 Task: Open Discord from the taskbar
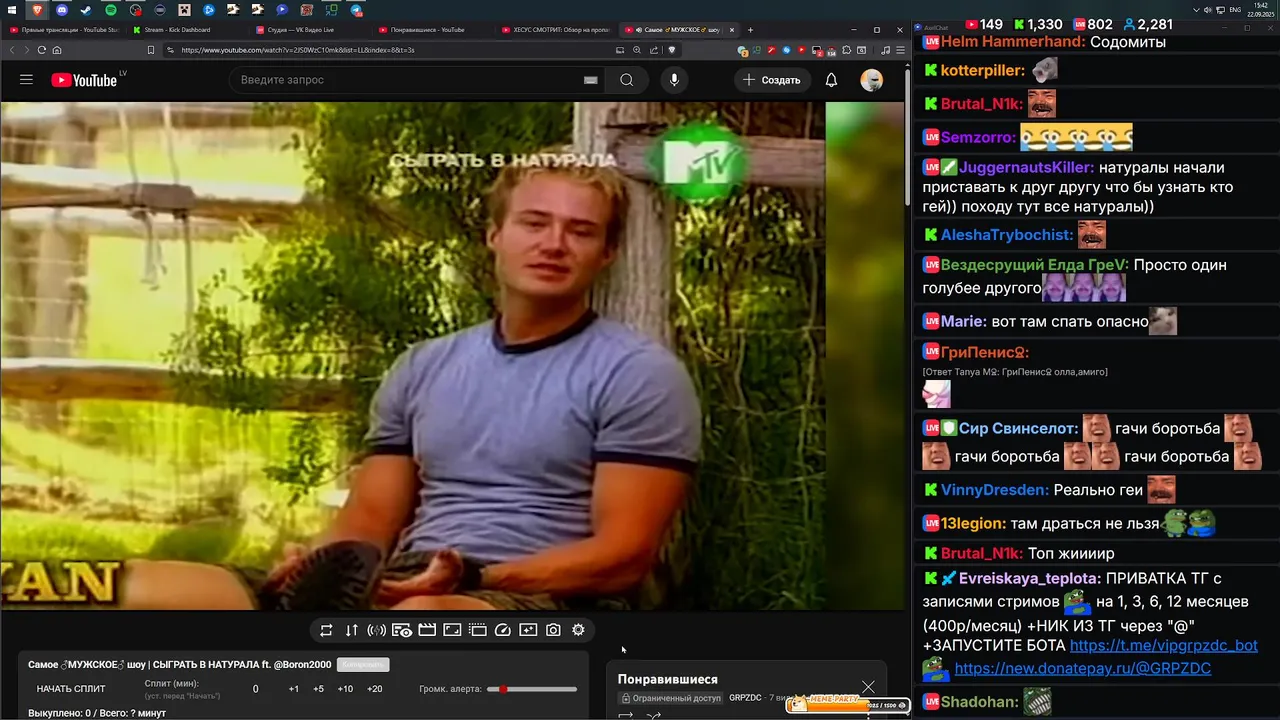point(61,10)
